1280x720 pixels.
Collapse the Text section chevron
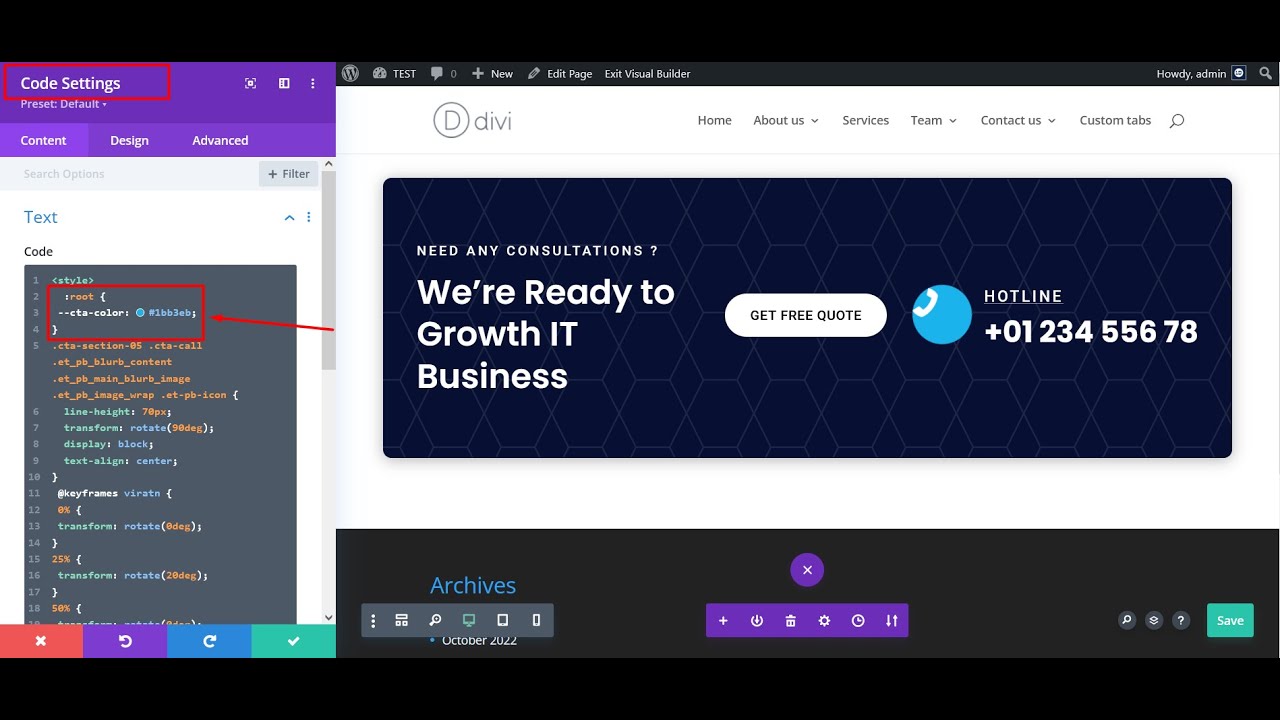pyautogui.click(x=289, y=217)
